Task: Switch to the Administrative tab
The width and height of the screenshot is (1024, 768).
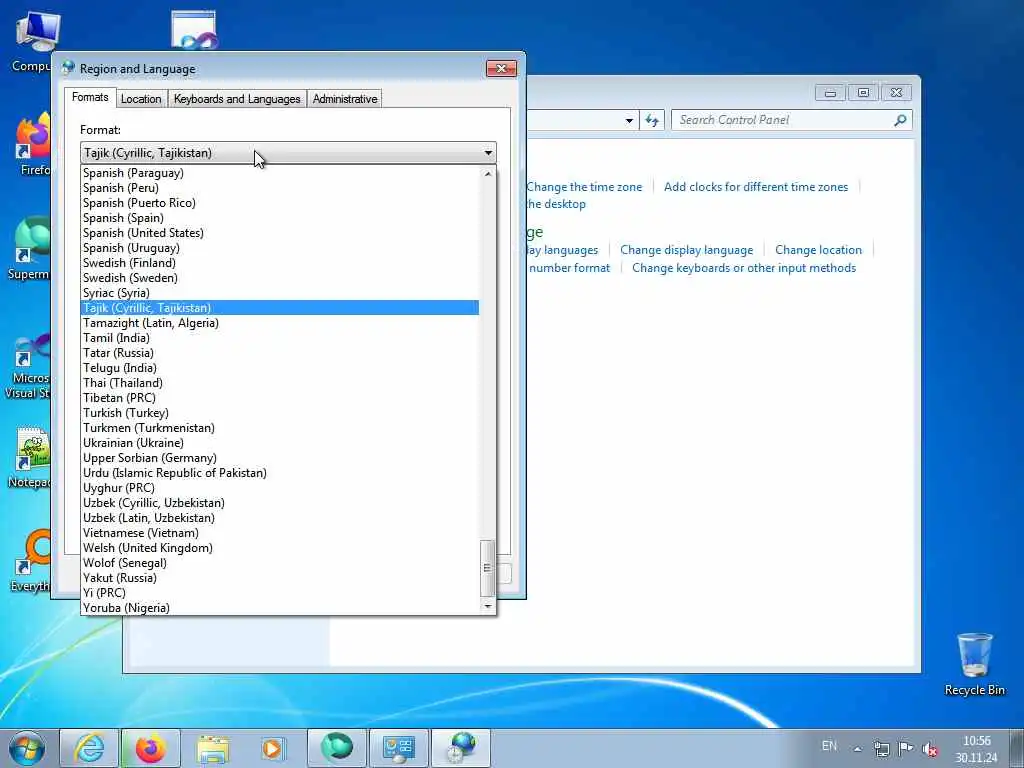Action: (345, 99)
